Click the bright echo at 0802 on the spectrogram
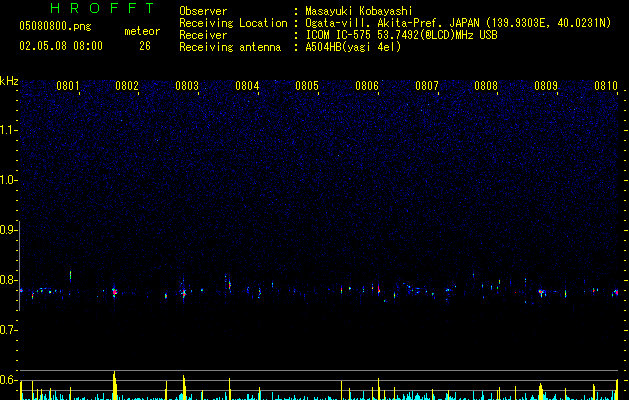 point(114,292)
